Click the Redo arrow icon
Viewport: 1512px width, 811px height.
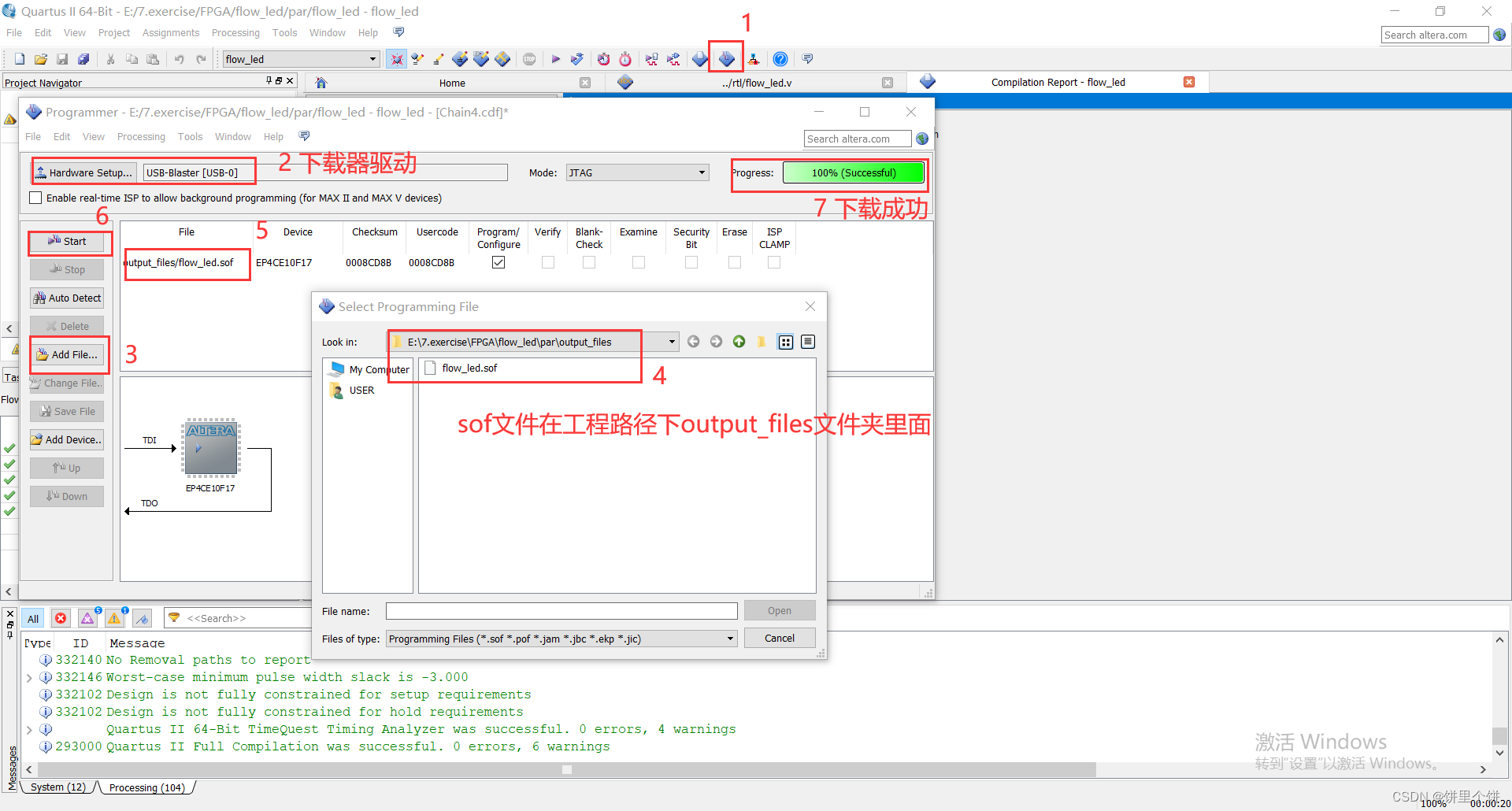(201, 59)
